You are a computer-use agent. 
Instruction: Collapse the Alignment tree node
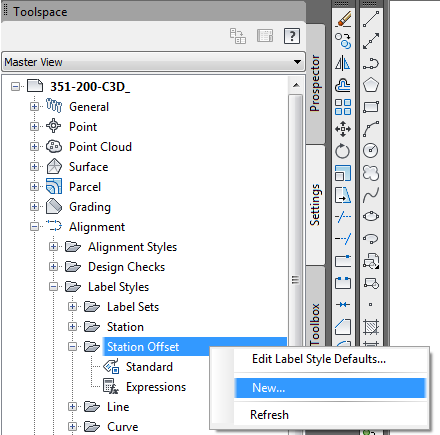tap(34, 227)
